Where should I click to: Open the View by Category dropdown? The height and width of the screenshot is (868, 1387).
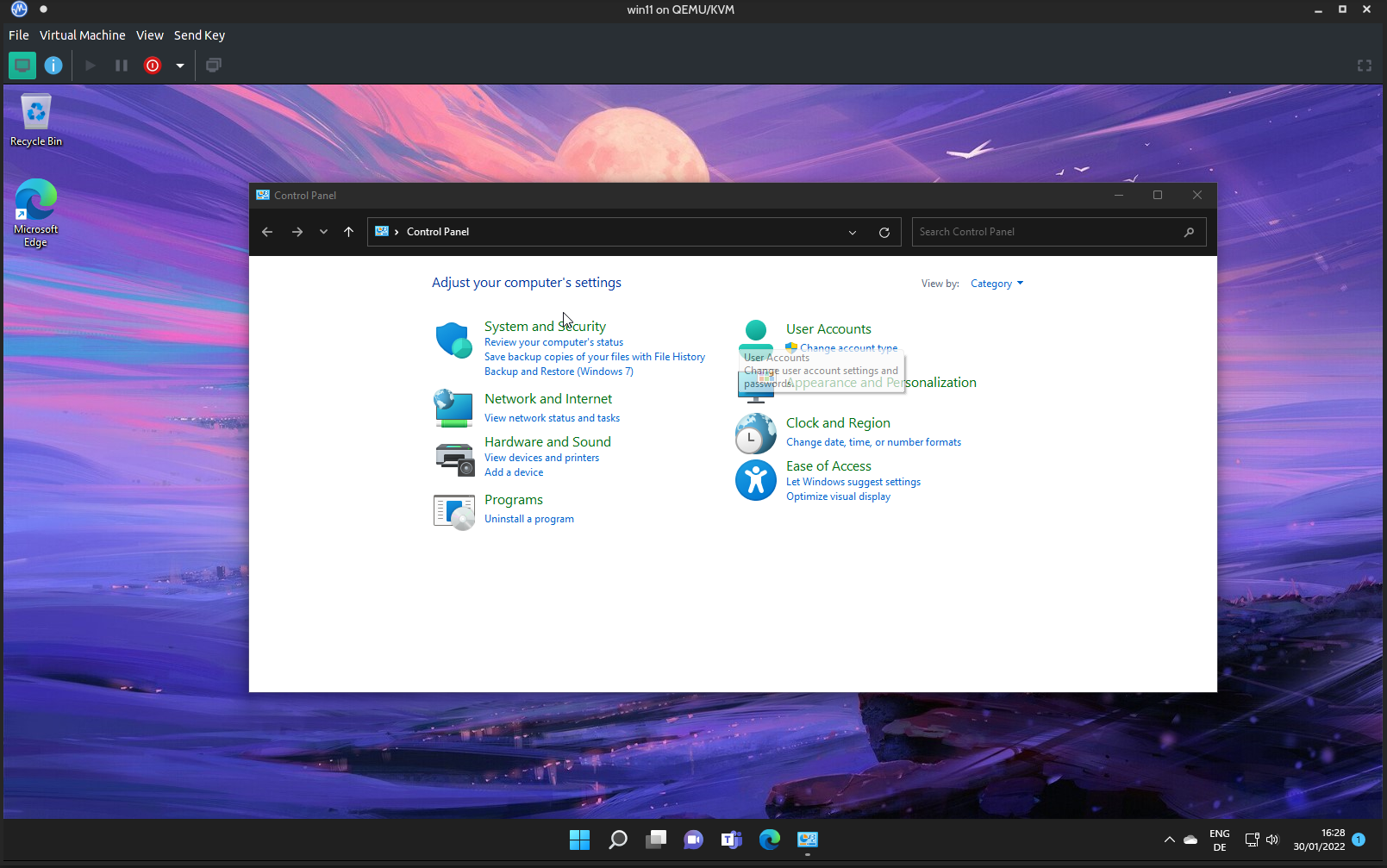click(x=997, y=284)
